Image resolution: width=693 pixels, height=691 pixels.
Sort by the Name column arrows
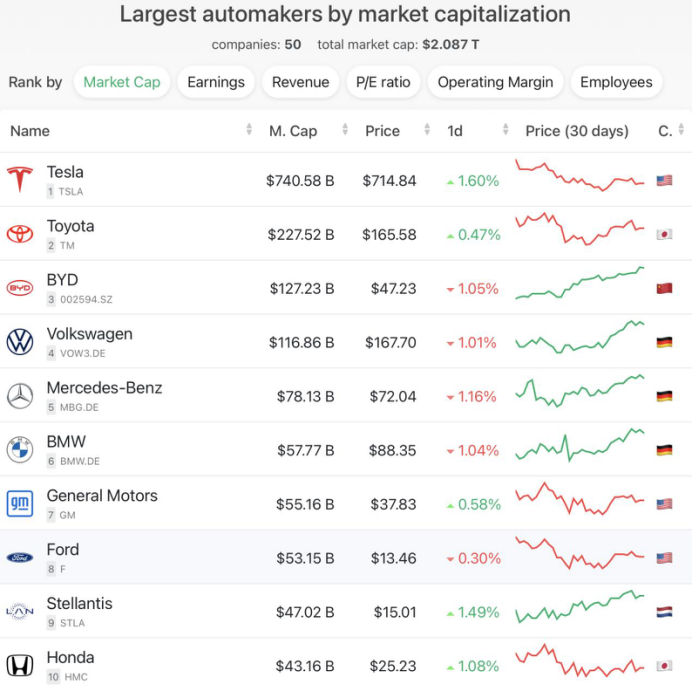pyautogui.click(x=249, y=131)
